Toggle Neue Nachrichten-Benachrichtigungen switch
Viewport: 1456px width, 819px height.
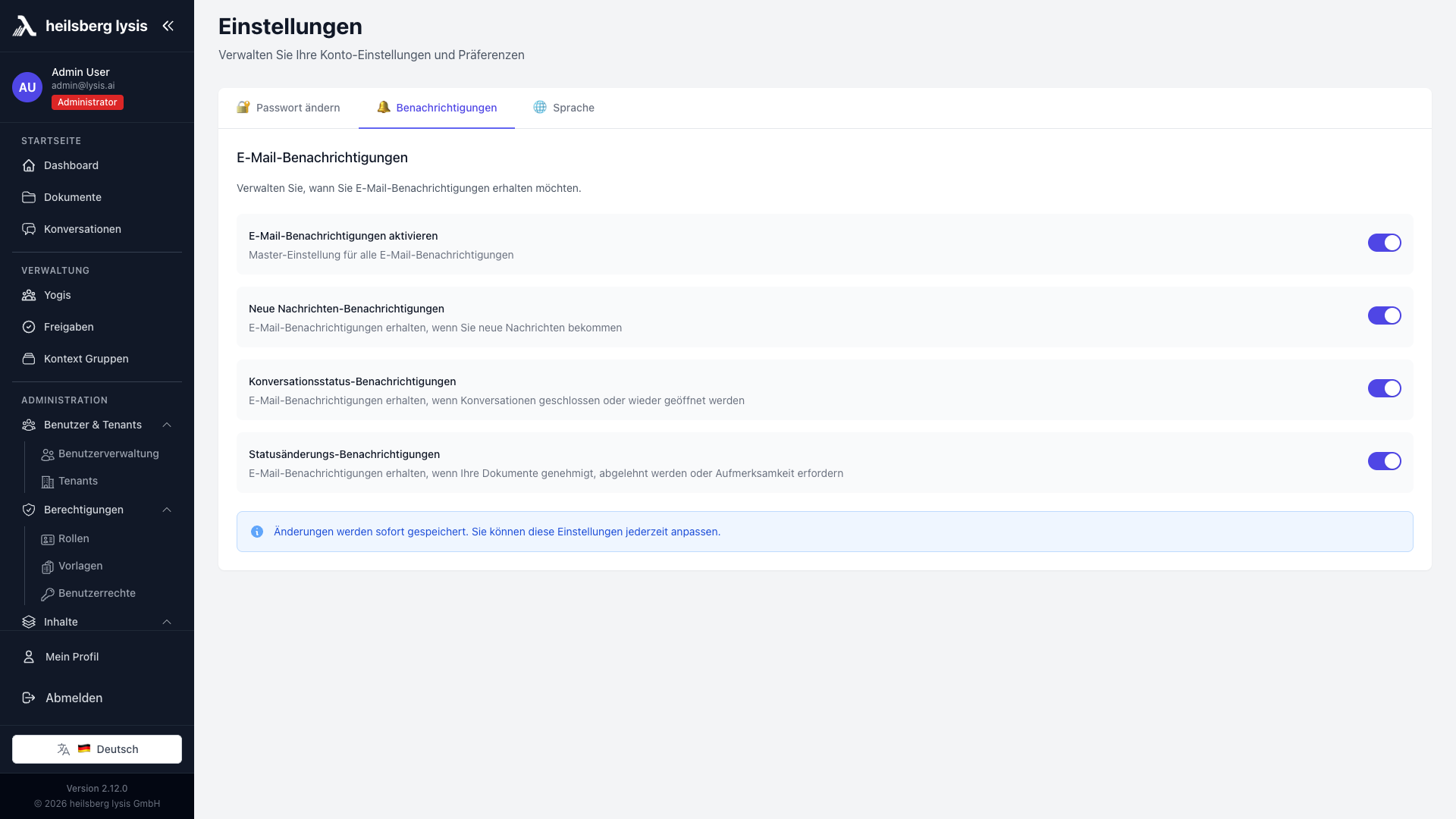click(x=1384, y=315)
